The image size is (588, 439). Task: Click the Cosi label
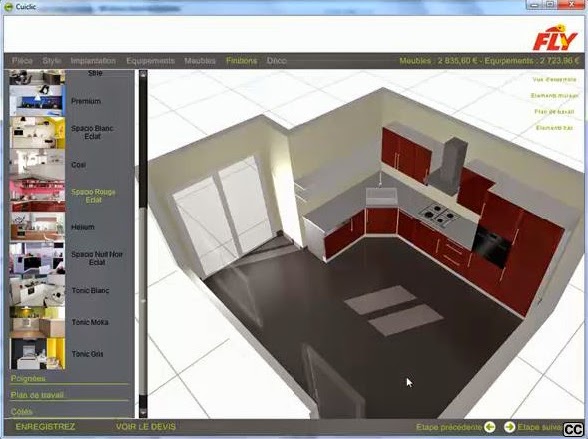pyautogui.click(x=78, y=165)
